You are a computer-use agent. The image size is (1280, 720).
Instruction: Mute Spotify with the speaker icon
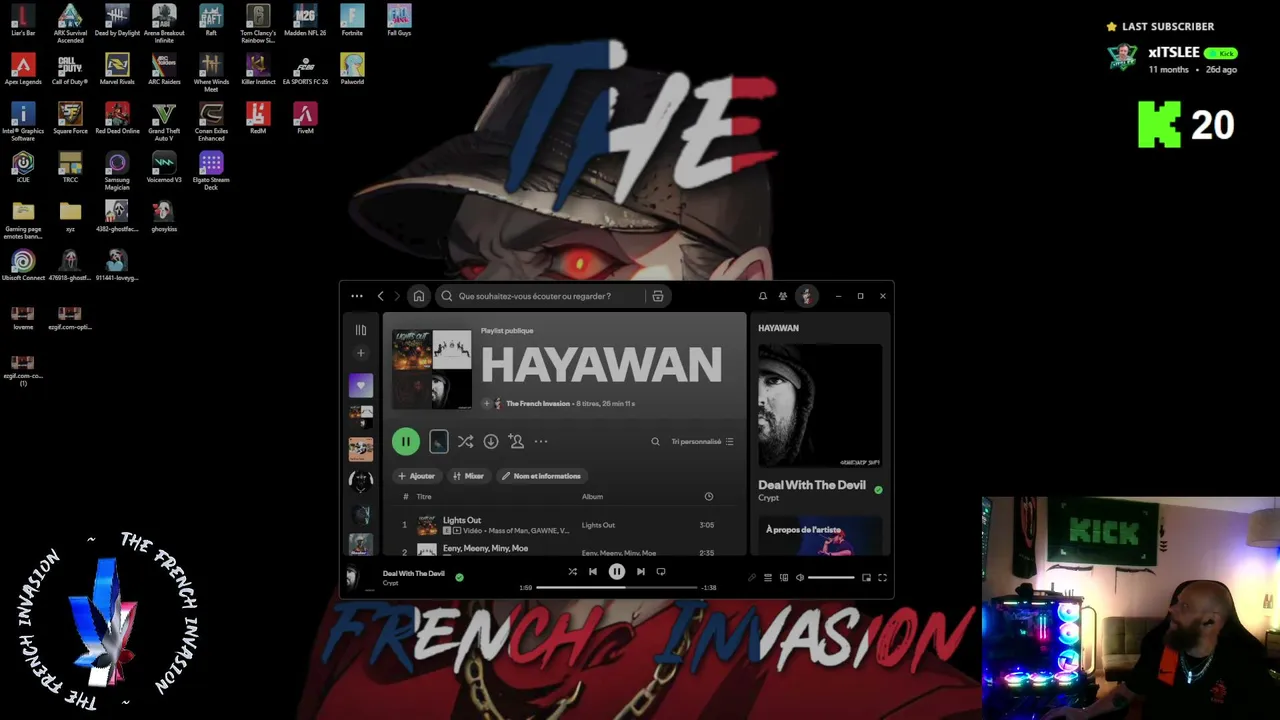click(799, 578)
